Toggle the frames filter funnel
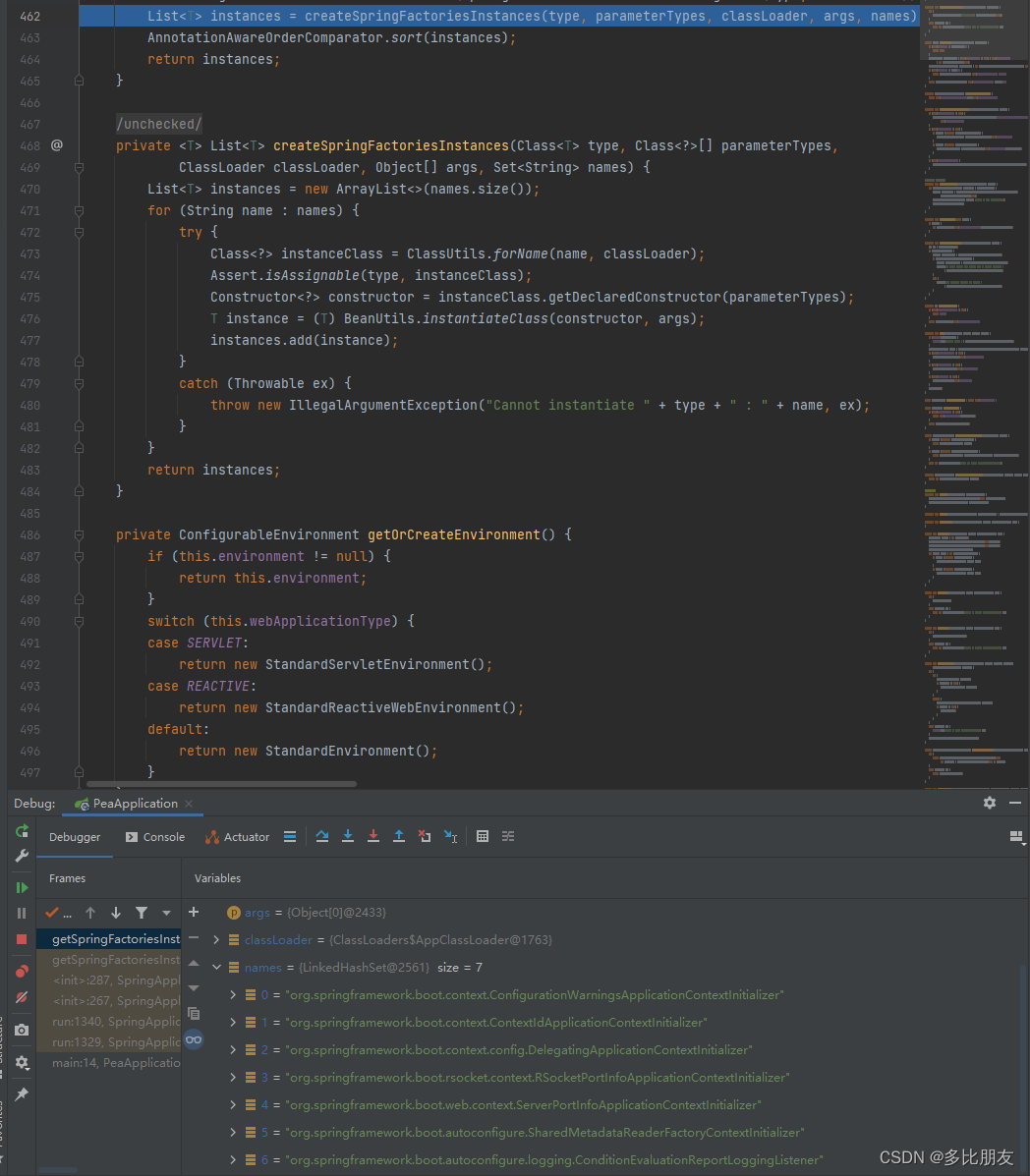Image resolution: width=1030 pixels, height=1176 pixels. 143,912
